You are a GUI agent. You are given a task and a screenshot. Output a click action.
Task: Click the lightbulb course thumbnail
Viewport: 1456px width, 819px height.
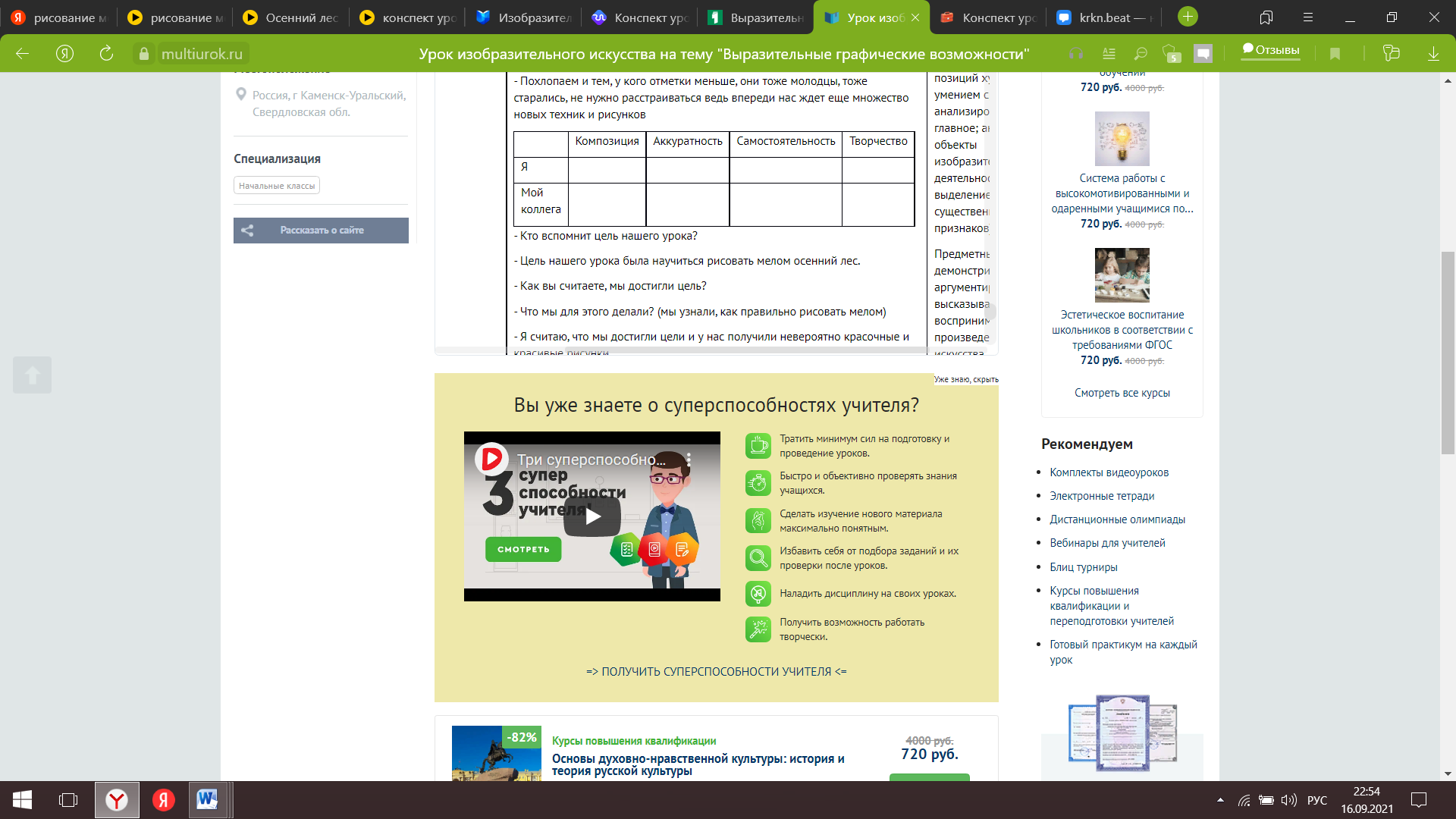(x=1122, y=139)
